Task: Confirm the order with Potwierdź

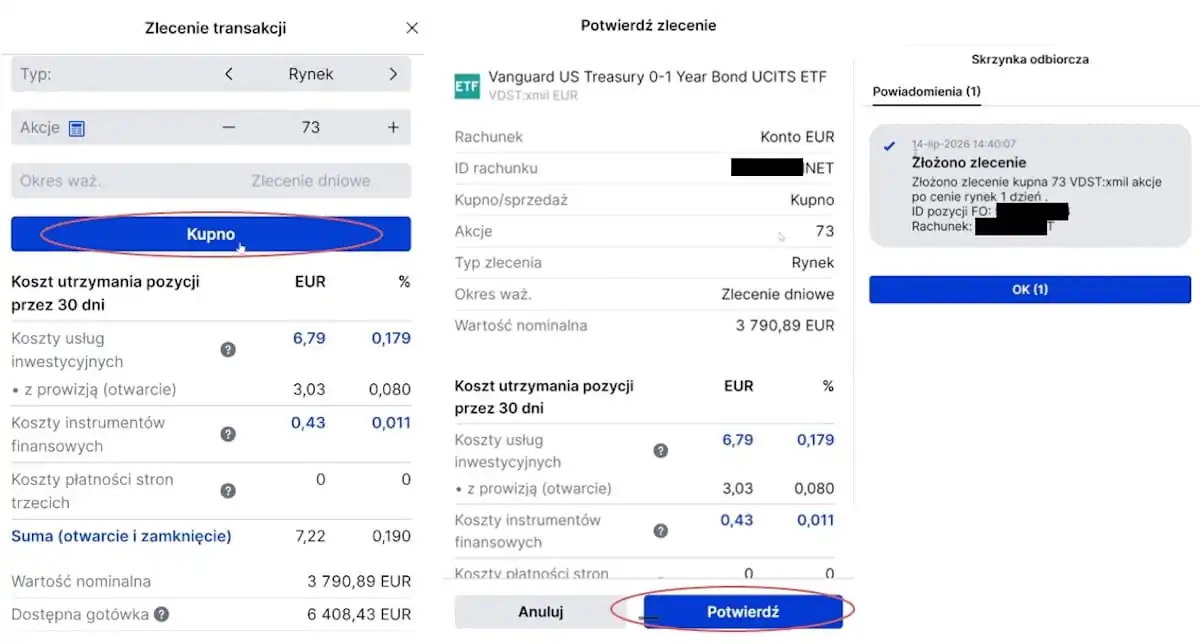Action: click(743, 612)
